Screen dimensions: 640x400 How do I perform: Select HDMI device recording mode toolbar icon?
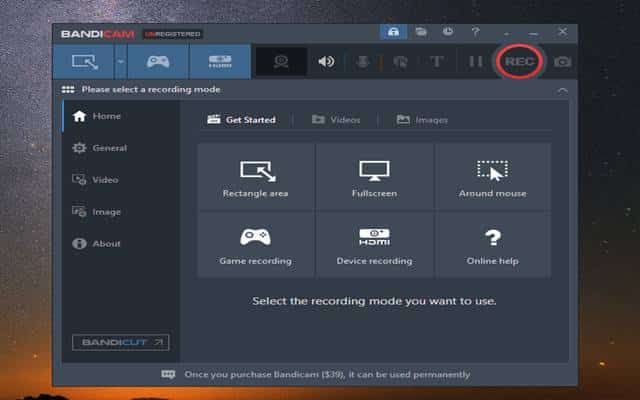pos(220,62)
